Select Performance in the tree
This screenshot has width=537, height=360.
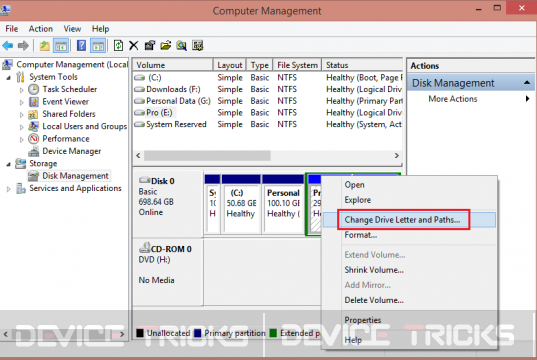(66, 139)
